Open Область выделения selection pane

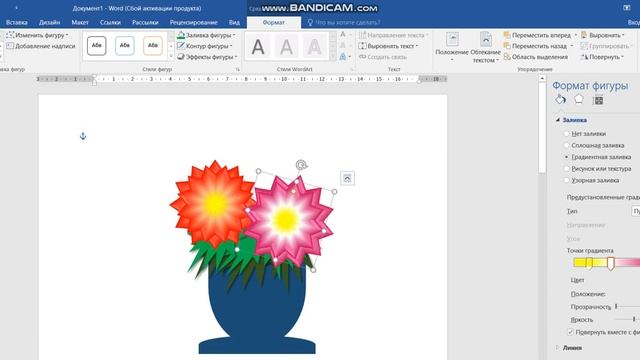point(536,57)
